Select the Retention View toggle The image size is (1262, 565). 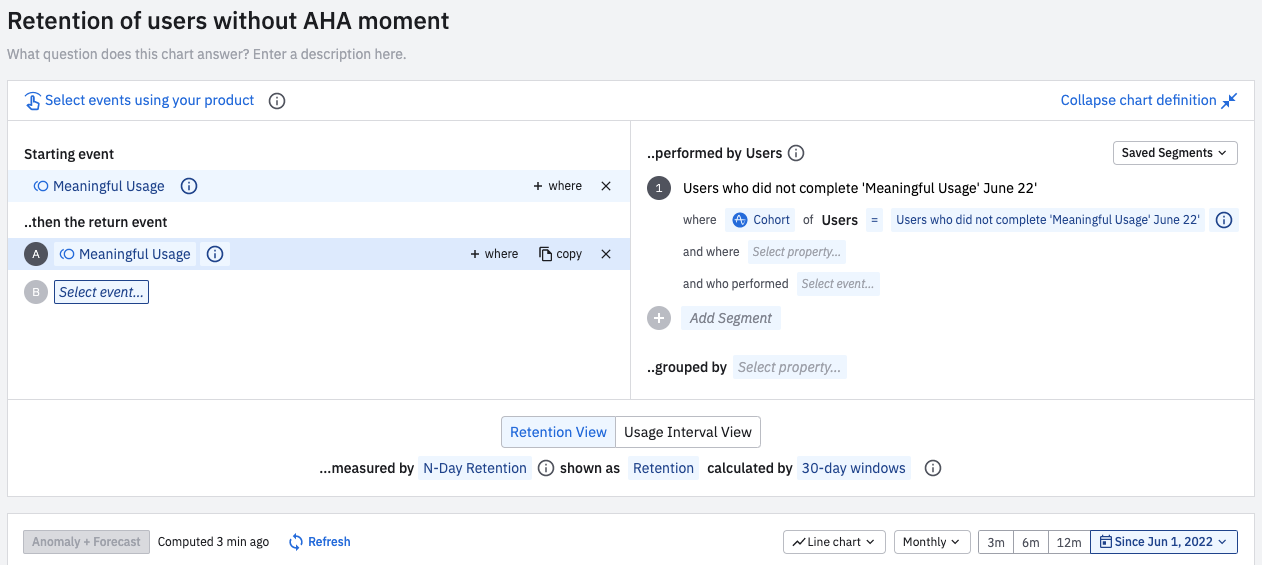pyautogui.click(x=558, y=432)
